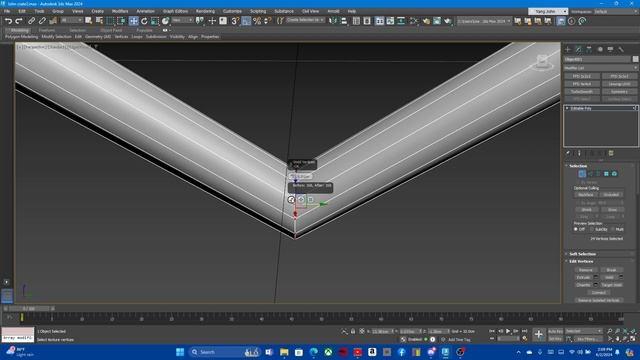The height and width of the screenshot is (360, 640).
Task: Select Polygon sub-object level in Selection
Action: point(606,174)
